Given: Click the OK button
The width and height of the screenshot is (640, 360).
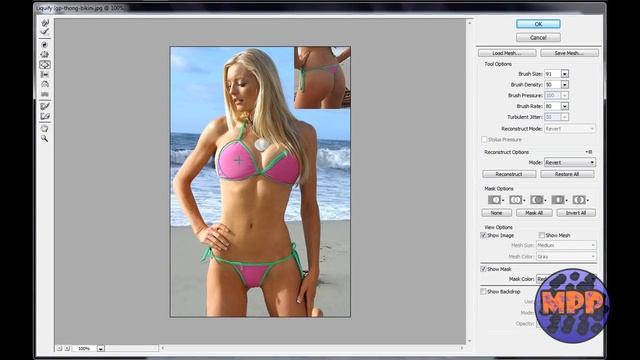Looking at the screenshot, I should coord(538,24).
